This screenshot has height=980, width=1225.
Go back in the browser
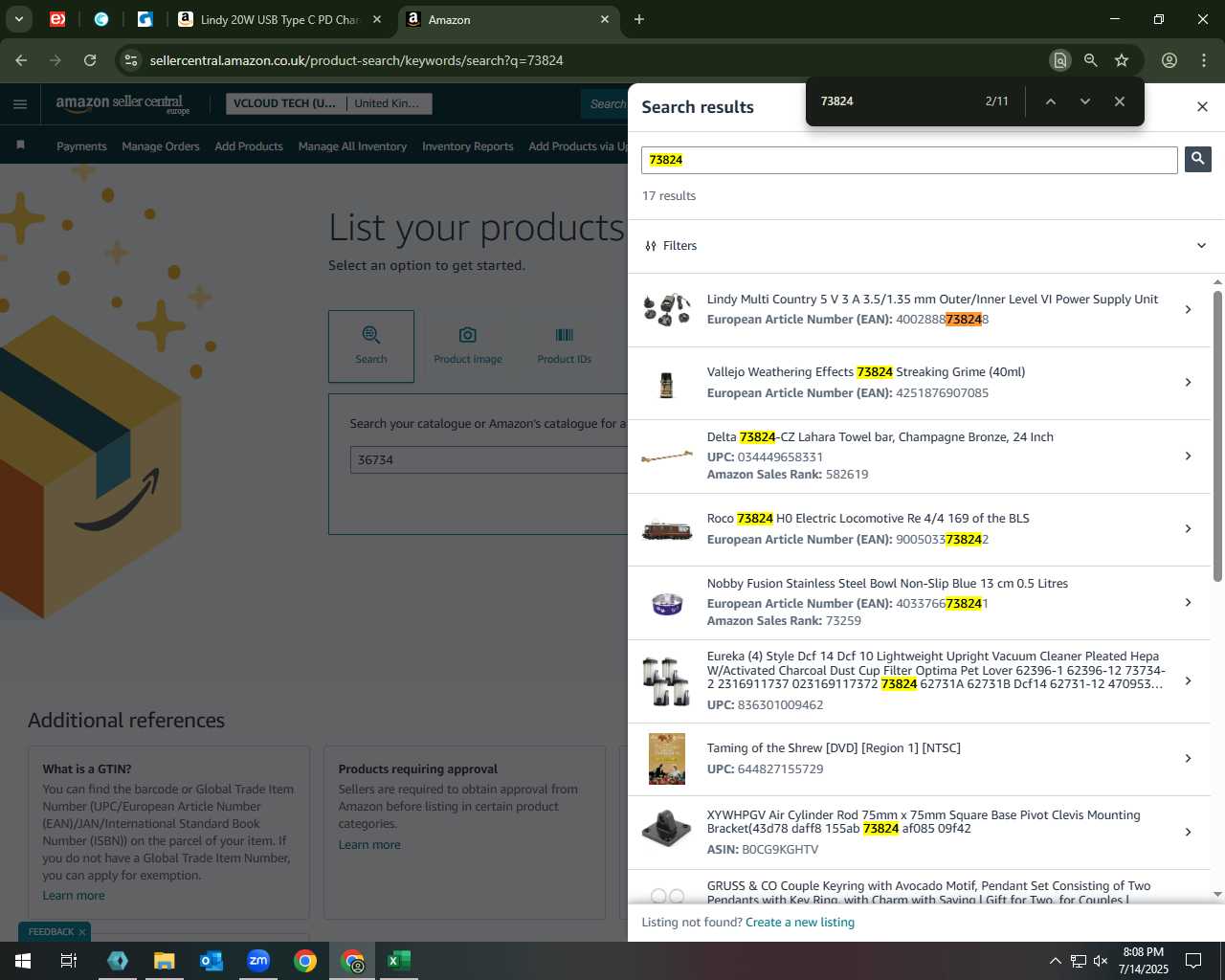pos(21,60)
